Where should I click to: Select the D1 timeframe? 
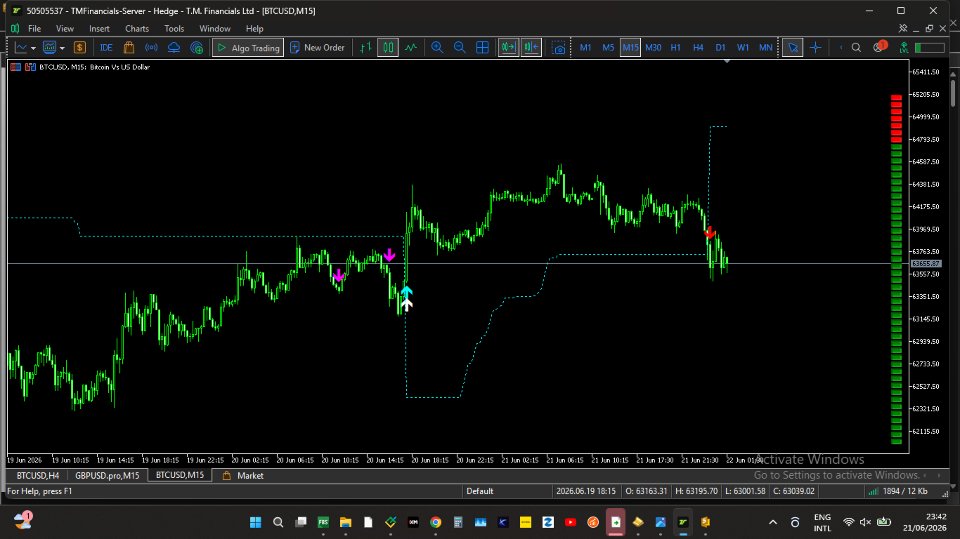pos(721,47)
